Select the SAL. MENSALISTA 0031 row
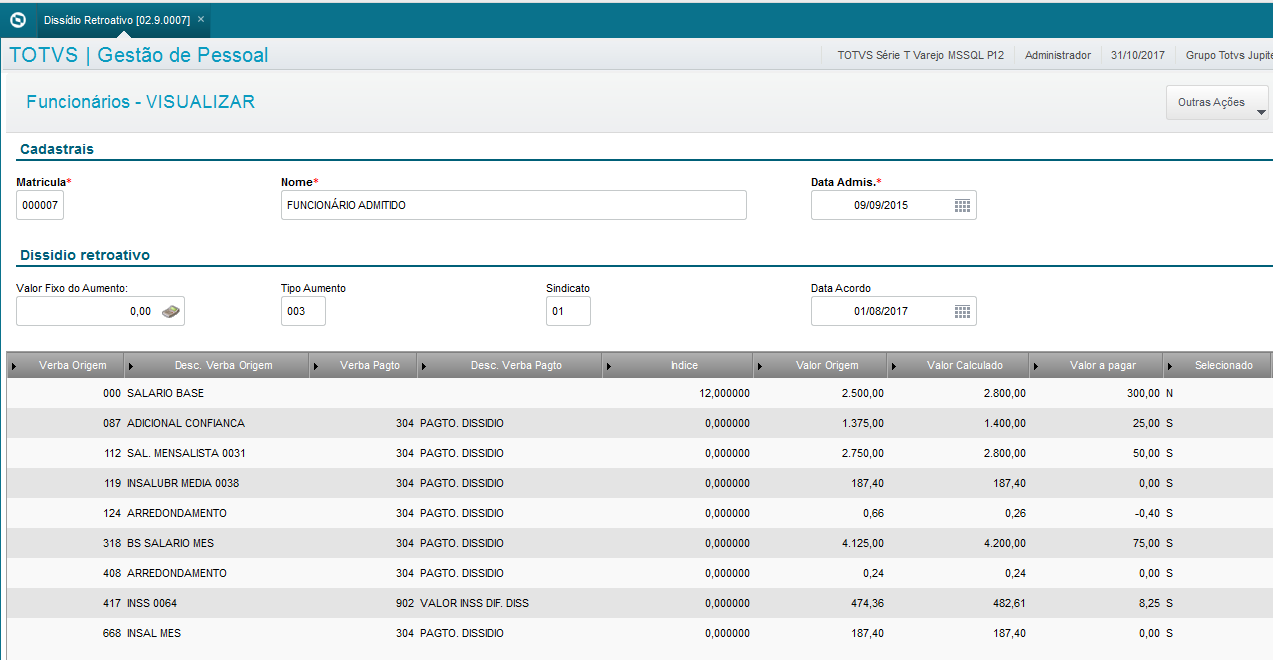1273x660 pixels. pos(639,453)
